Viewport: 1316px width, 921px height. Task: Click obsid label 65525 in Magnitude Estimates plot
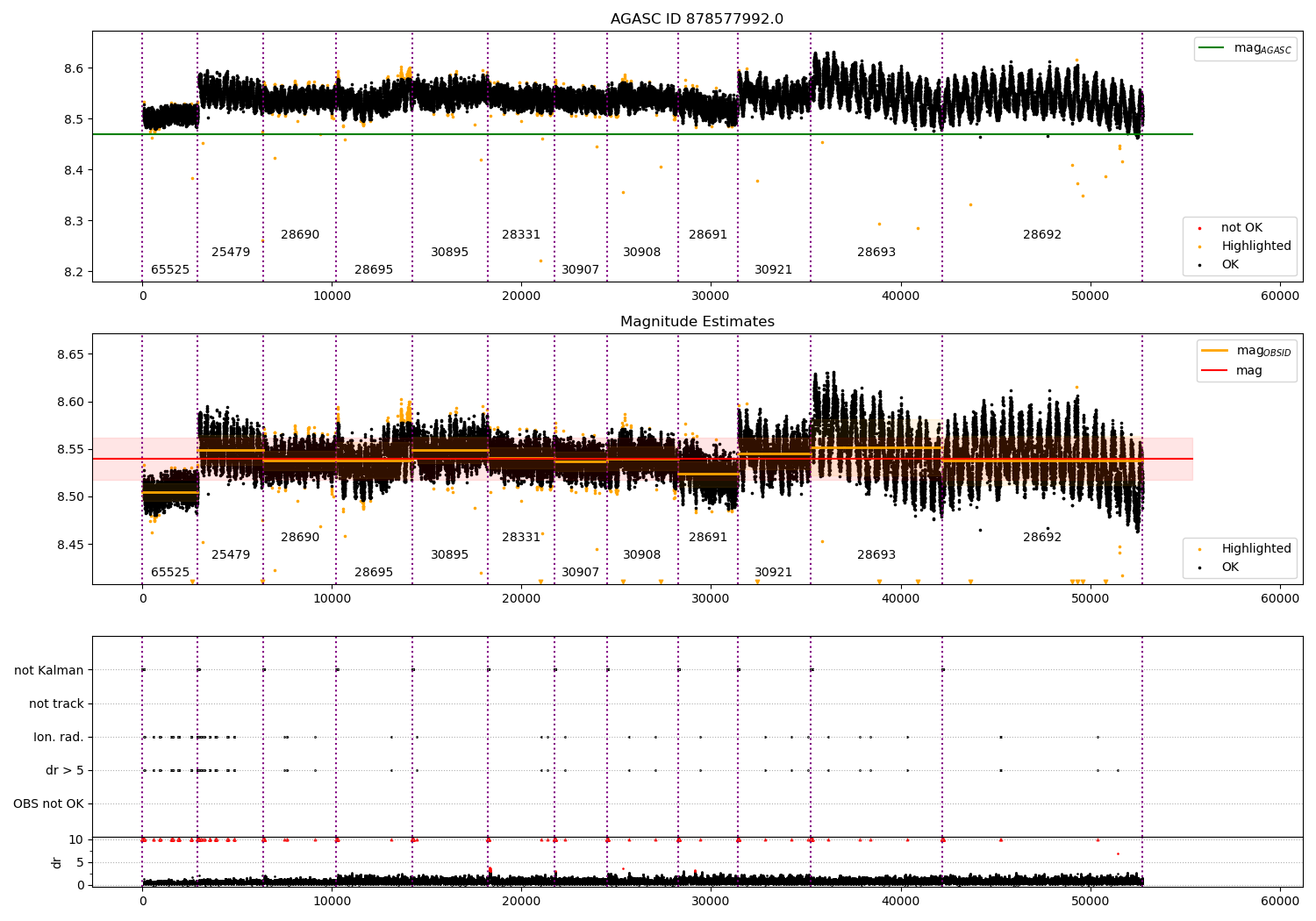170,573
